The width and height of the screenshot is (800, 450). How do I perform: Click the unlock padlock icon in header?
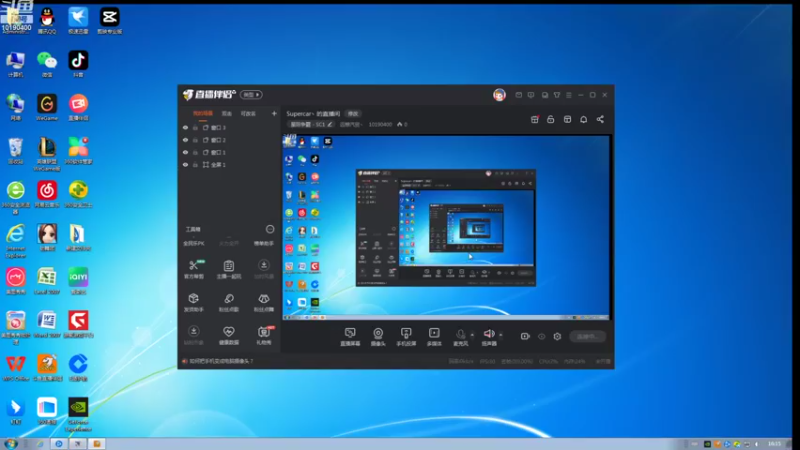(551, 119)
